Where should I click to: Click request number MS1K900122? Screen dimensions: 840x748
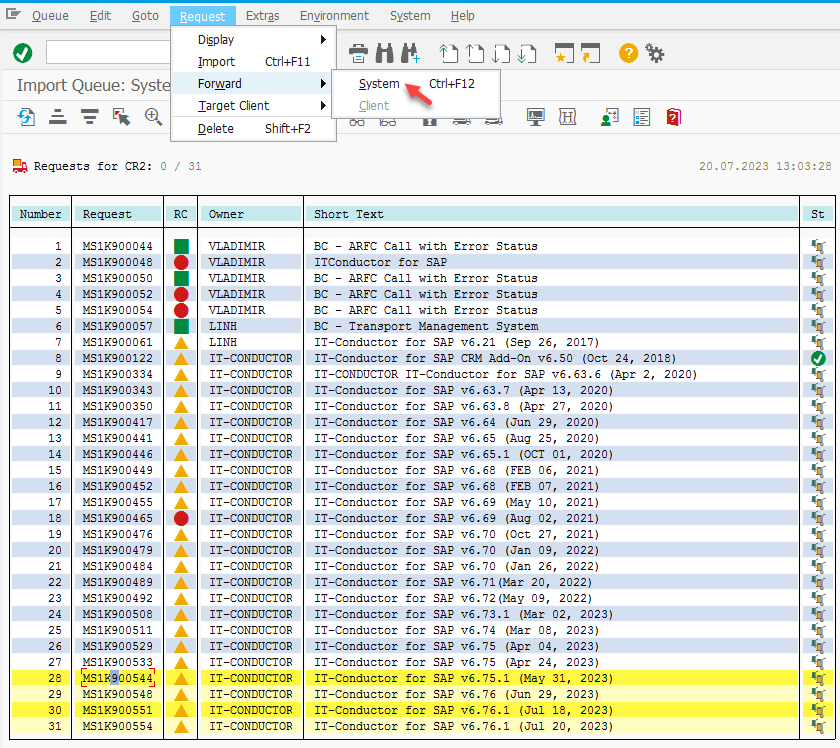pyautogui.click(x=117, y=358)
